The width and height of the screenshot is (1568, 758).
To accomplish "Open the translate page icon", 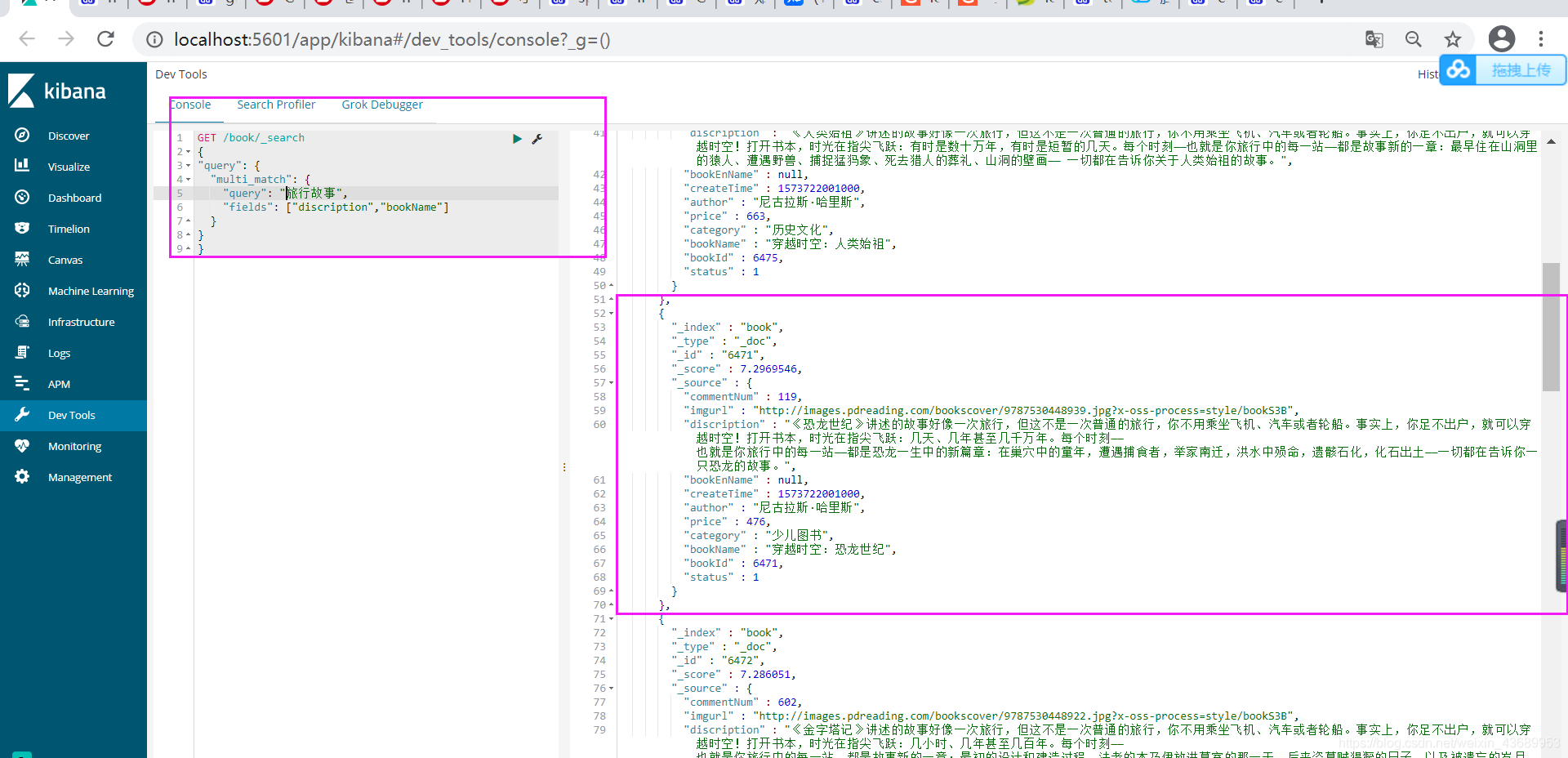I will [x=1374, y=39].
